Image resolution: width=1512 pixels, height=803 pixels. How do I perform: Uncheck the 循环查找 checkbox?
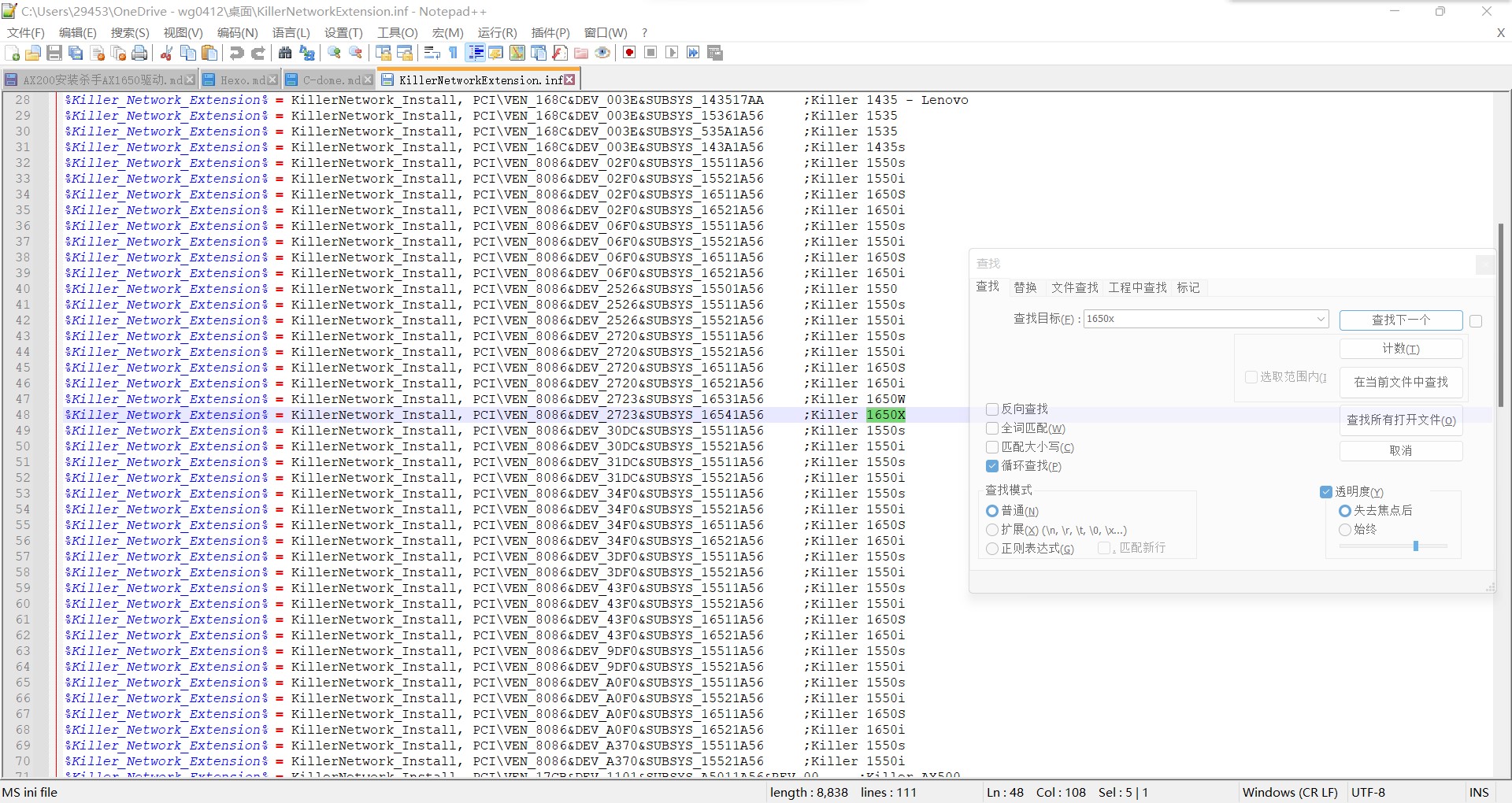coord(992,466)
